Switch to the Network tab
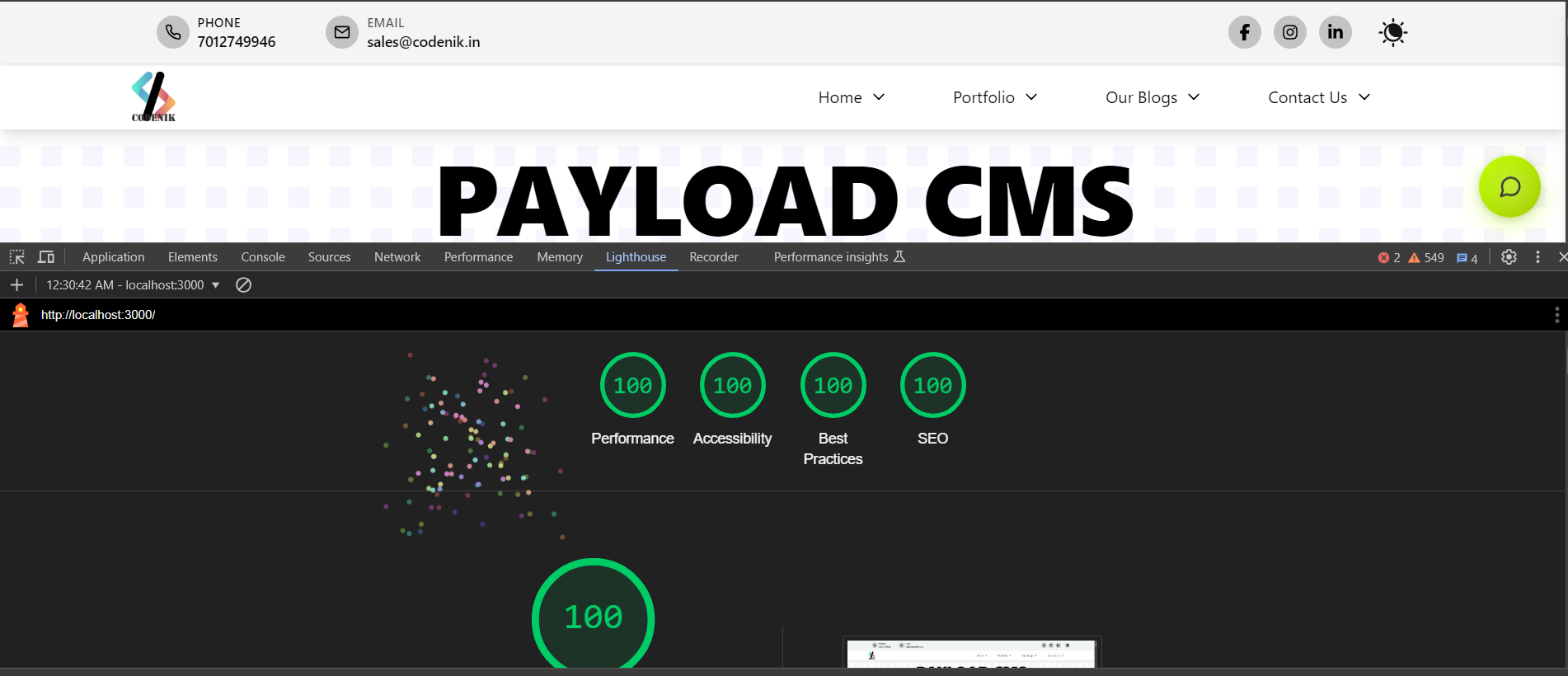 (397, 257)
